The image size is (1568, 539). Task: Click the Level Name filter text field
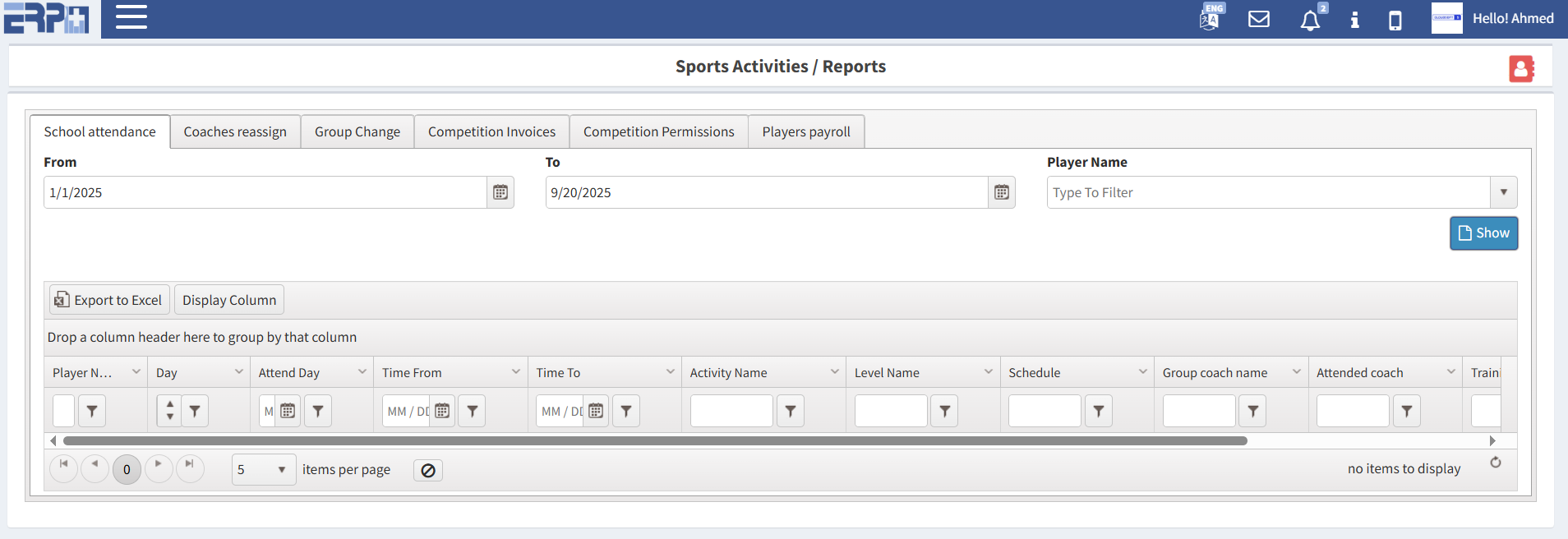(x=890, y=411)
